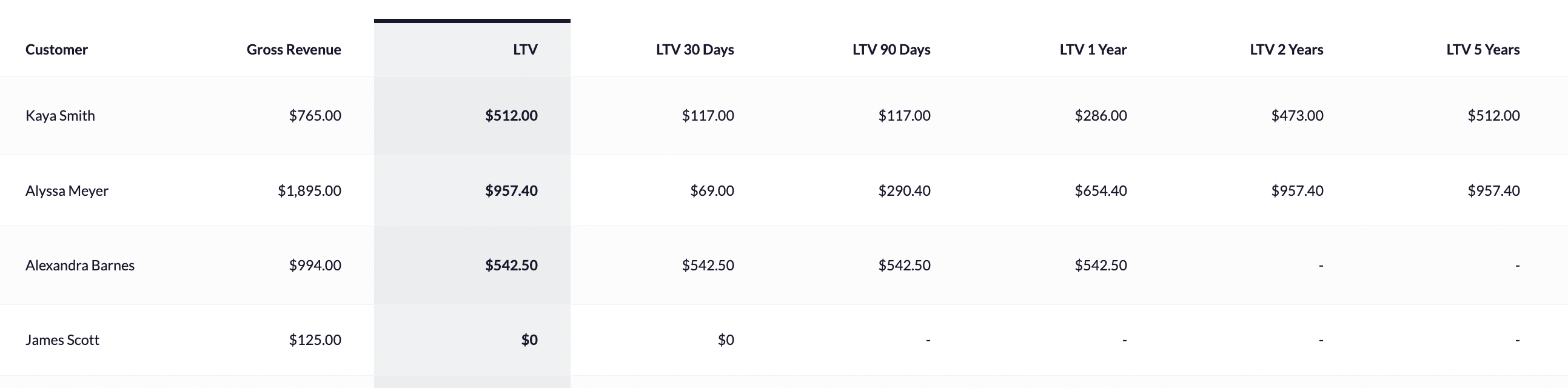The height and width of the screenshot is (388, 1568).
Task: Sort by the Customer column header
Action: tap(56, 49)
